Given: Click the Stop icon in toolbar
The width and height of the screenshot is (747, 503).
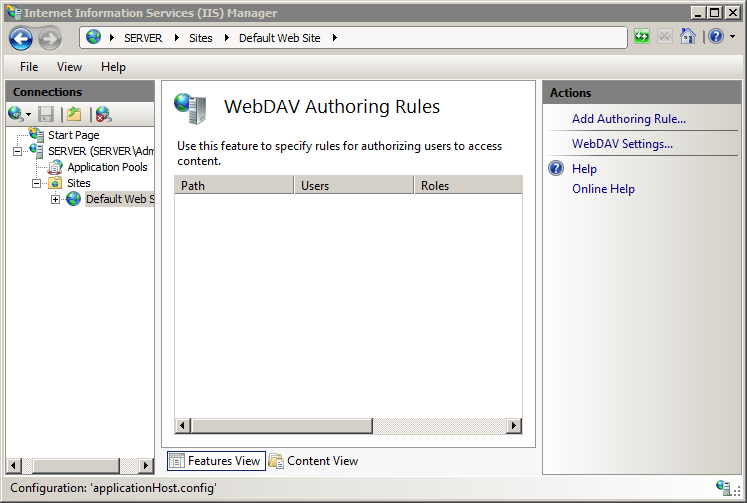Looking at the screenshot, I should tap(665, 36).
